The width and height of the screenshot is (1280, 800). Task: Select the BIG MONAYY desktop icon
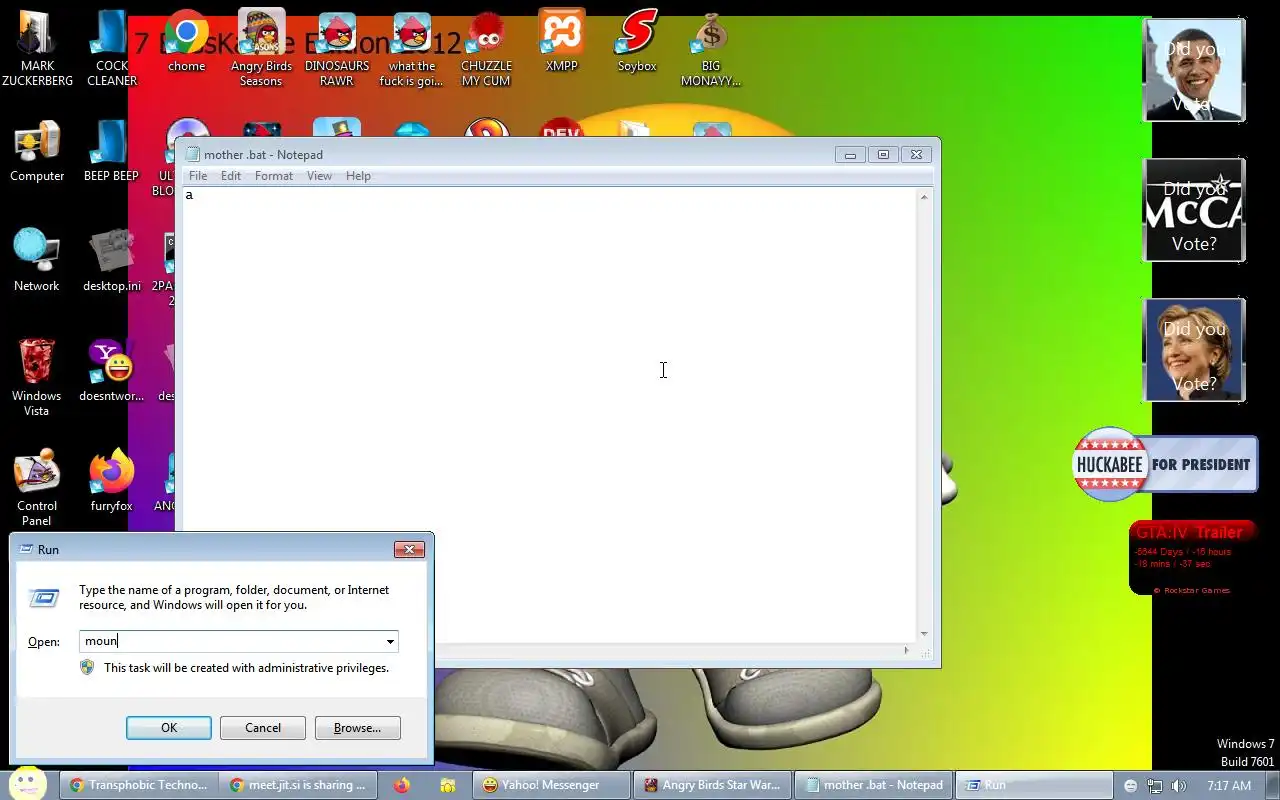click(711, 48)
